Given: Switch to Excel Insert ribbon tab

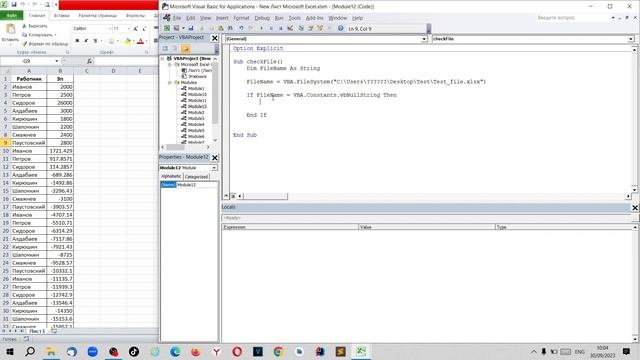Looking at the screenshot, I should (x=62, y=16).
